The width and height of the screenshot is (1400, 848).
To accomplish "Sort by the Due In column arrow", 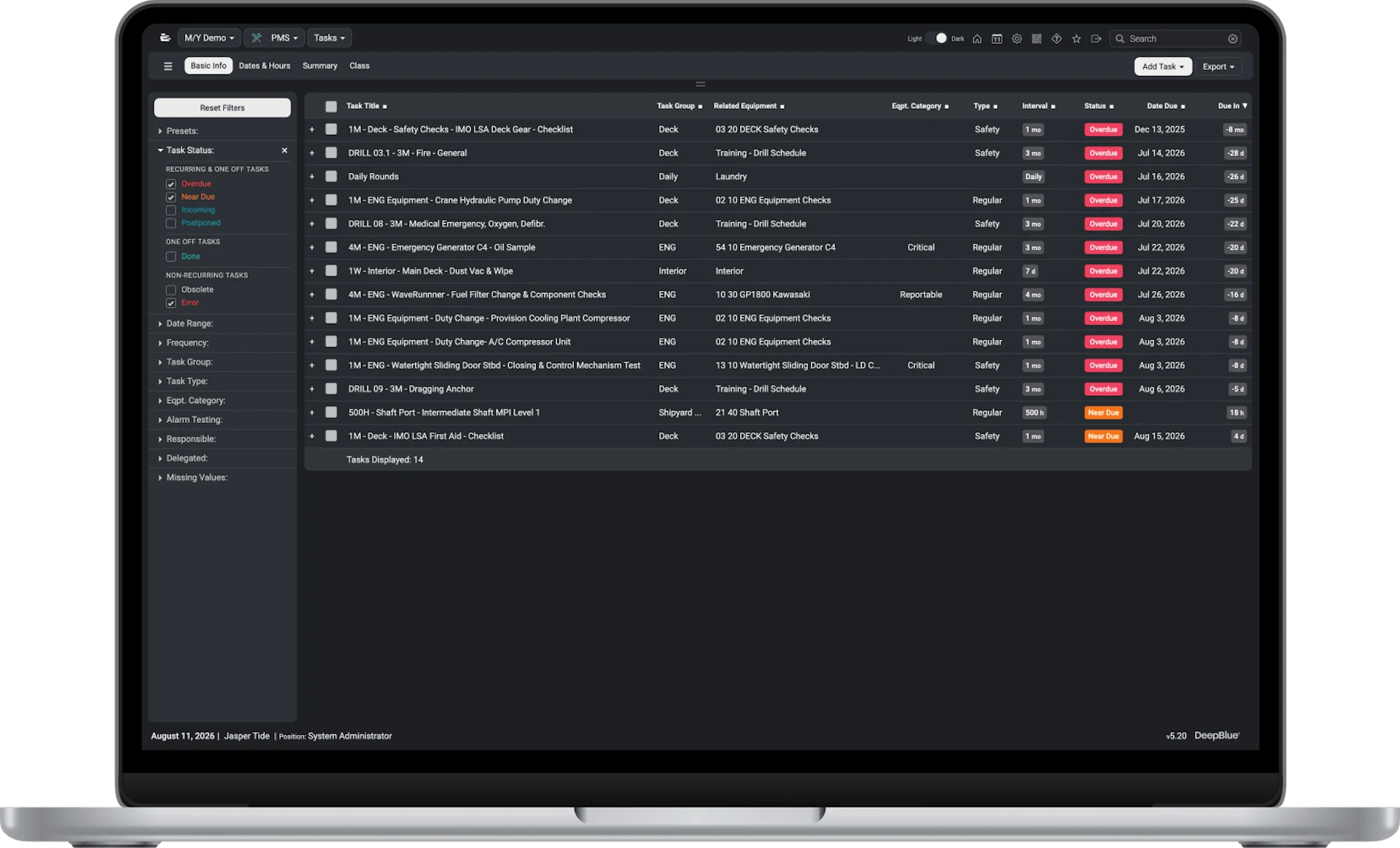I will pyautogui.click(x=1245, y=106).
